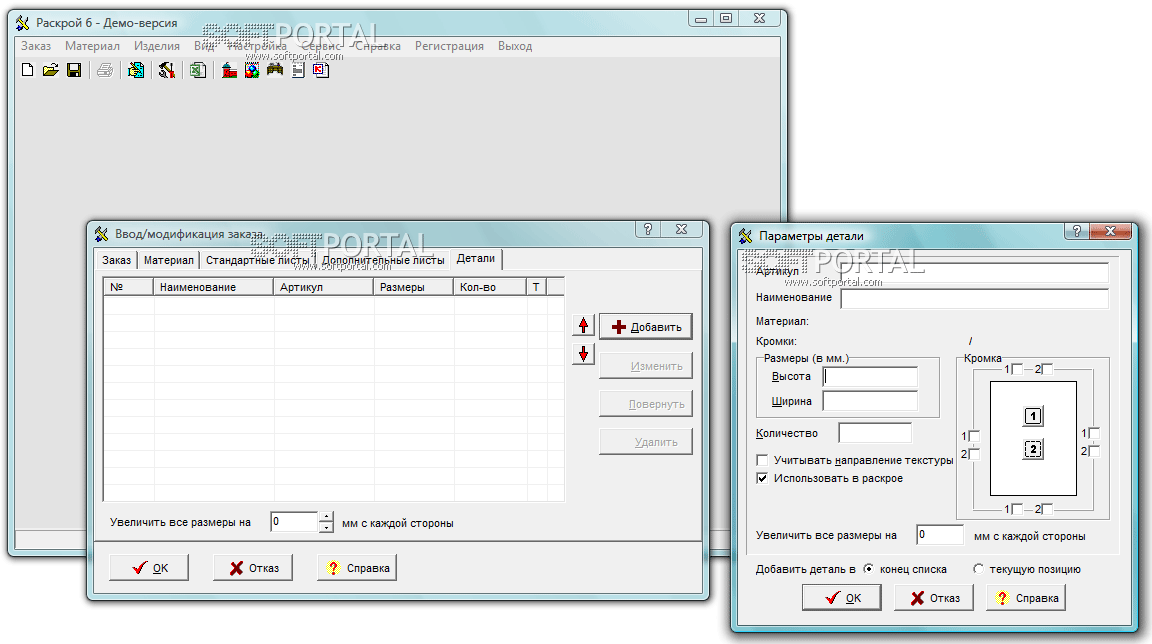Click the Изменить button
This screenshot has height=644, width=1152.
tap(646, 366)
